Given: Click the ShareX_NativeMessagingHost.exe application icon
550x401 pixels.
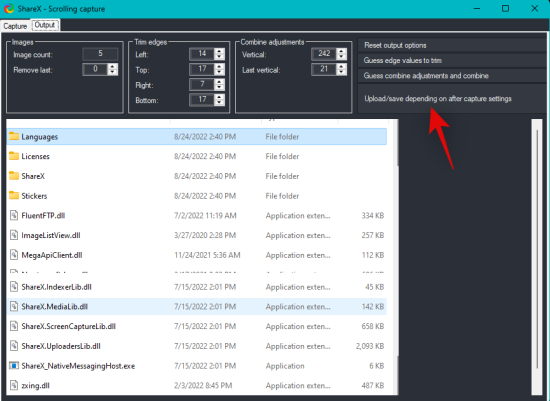Looking at the screenshot, I should coord(14,366).
